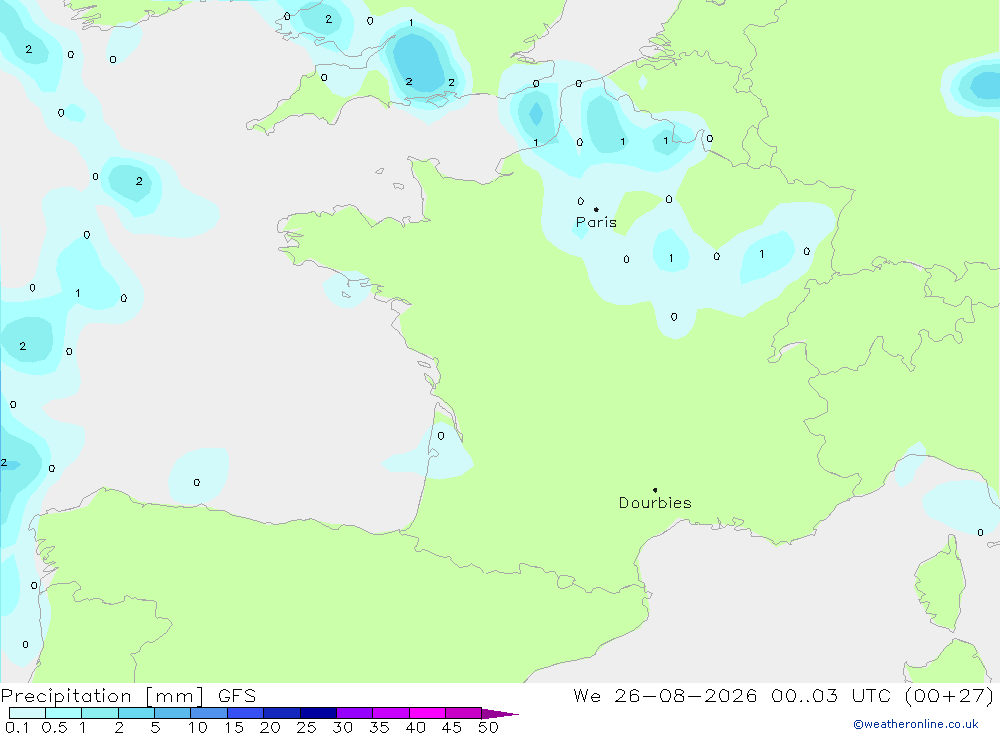1000x733 pixels.
Task: Click the legend scale label '35'
Action: pyautogui.click(x=379, y=727)
